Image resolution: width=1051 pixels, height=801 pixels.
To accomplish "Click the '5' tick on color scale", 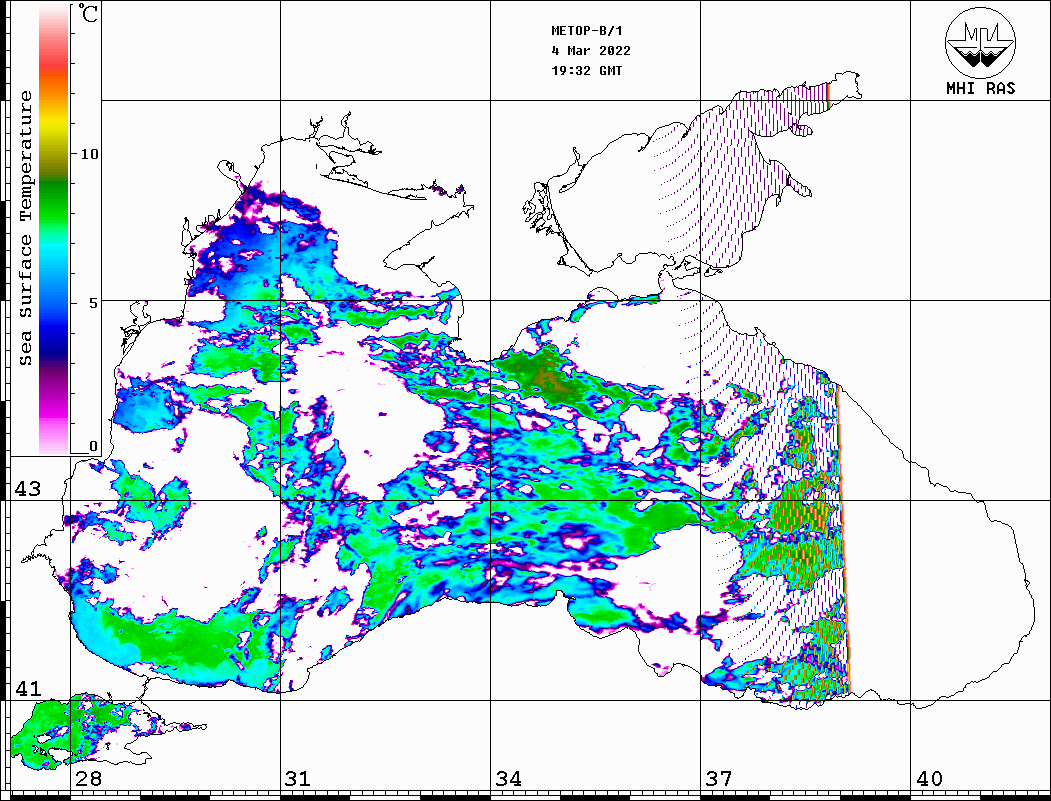I will pos(94,303).
